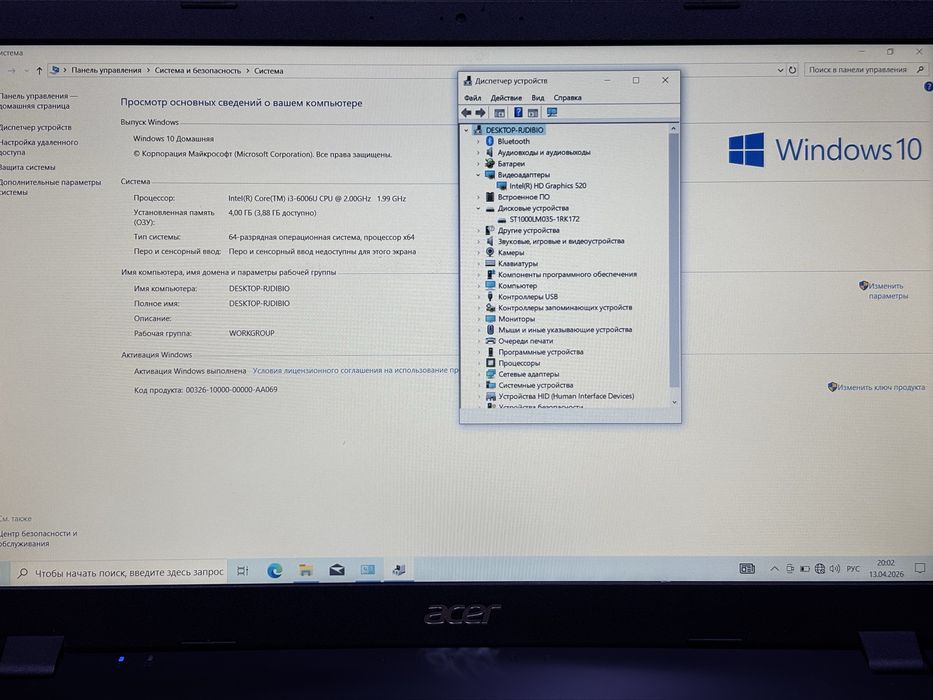Select the Bluetooth device category icon
Screen dimensions: 933x700
(490, 141)
